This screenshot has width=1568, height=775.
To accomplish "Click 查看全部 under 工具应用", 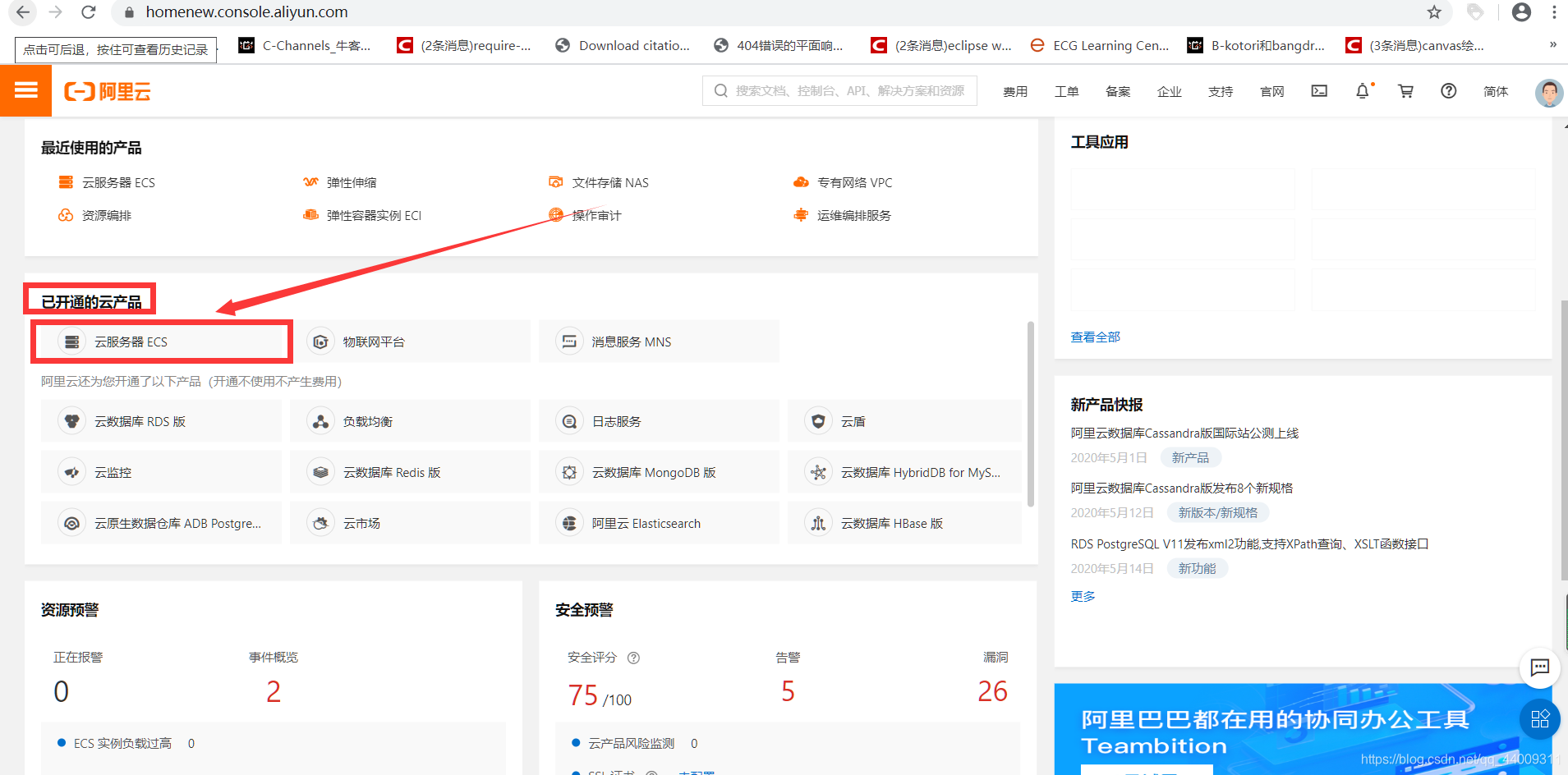I will [1095, 337].
